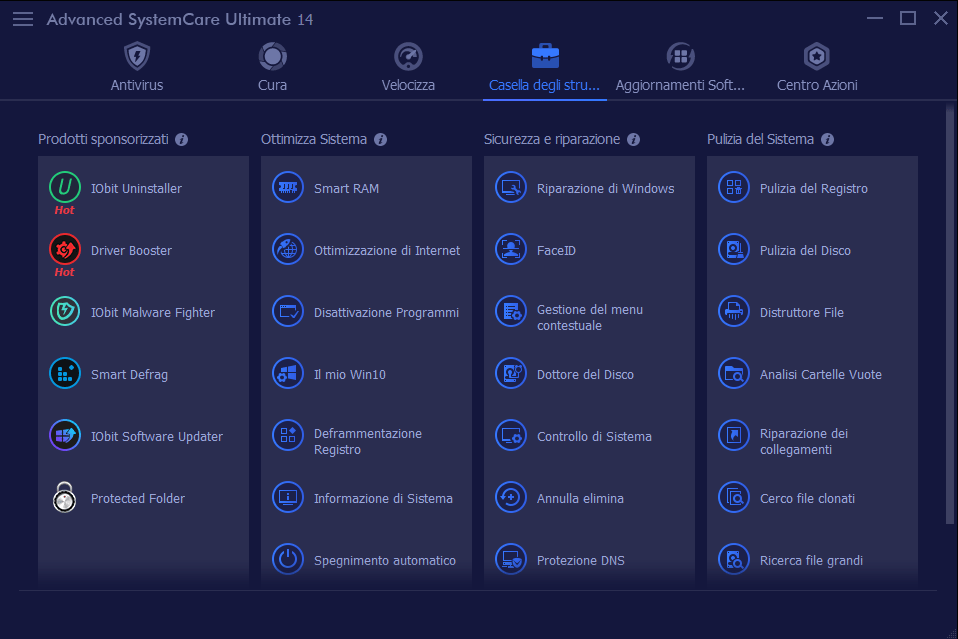Open Analisi Cartelle Vuote icon
The height and width of the screenshot is (639, 958).
tap(734, 373)
